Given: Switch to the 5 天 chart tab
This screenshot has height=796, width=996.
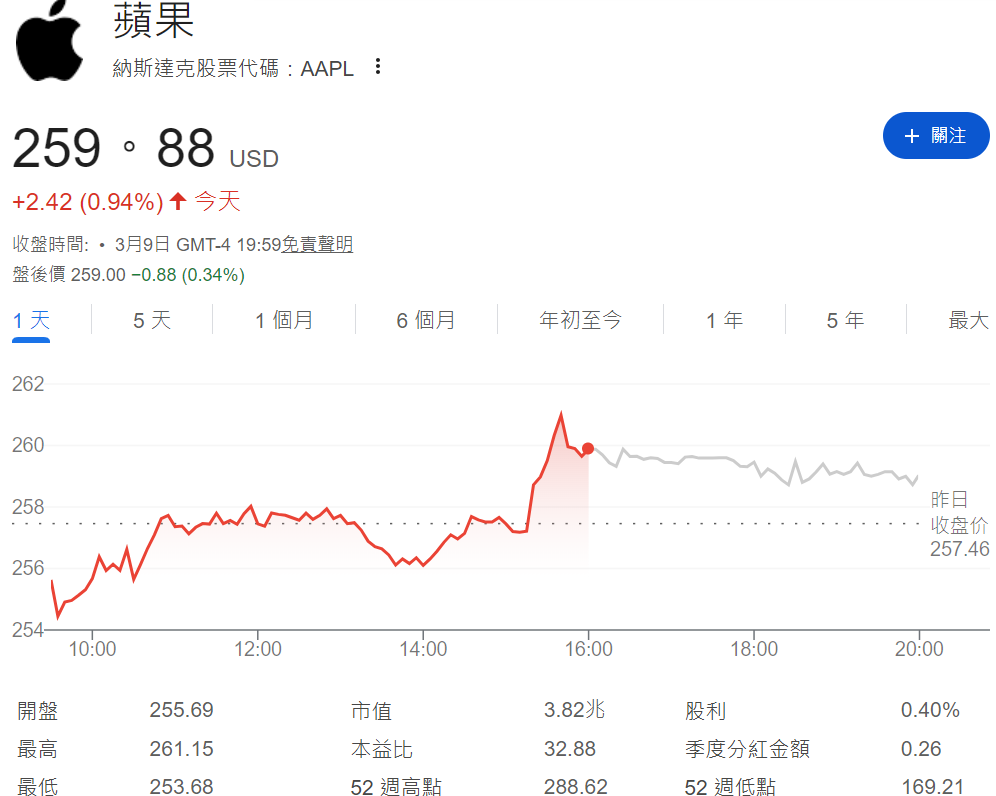Looking at the screenshot, I should pos(152,320).
